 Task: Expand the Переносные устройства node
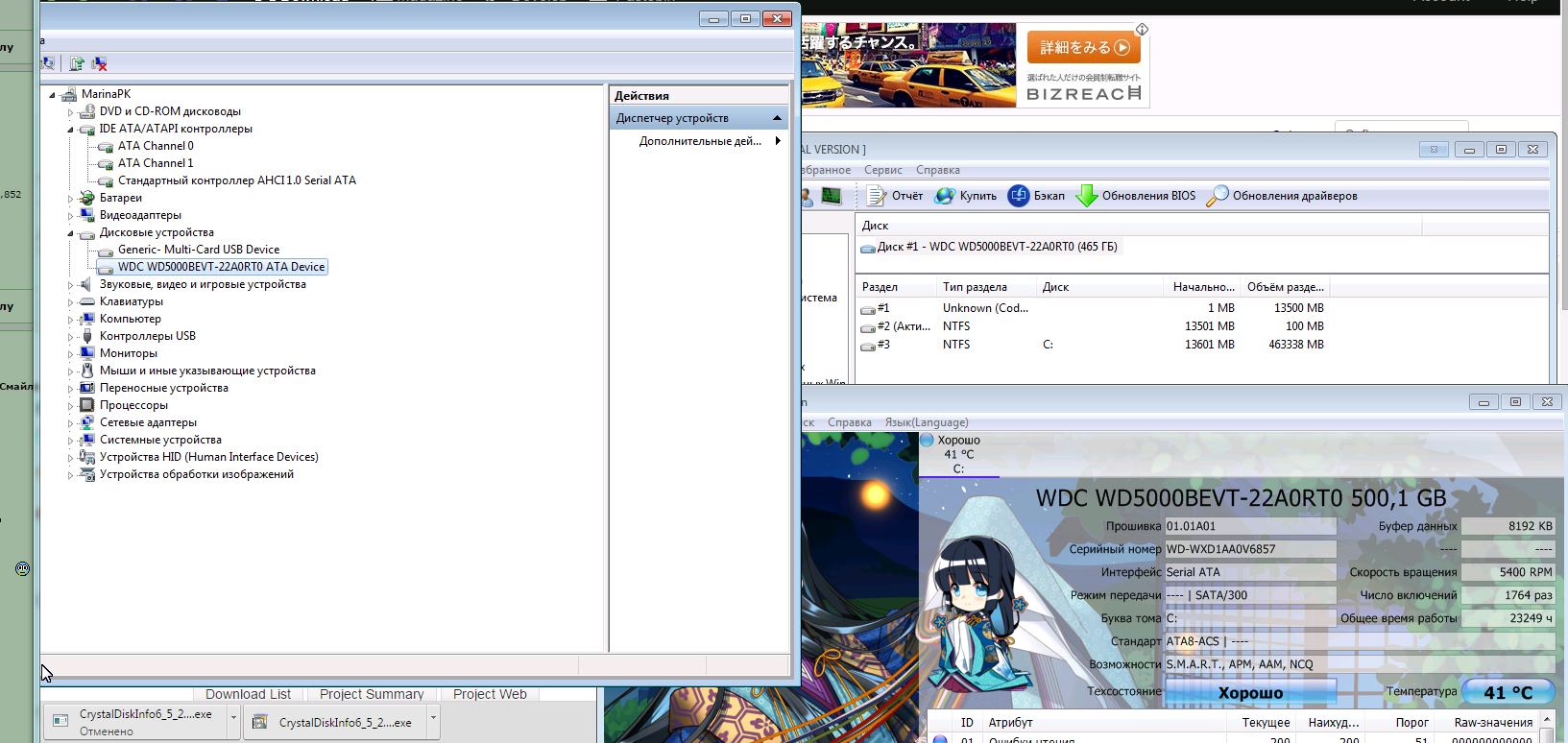(x=70, y=389)
